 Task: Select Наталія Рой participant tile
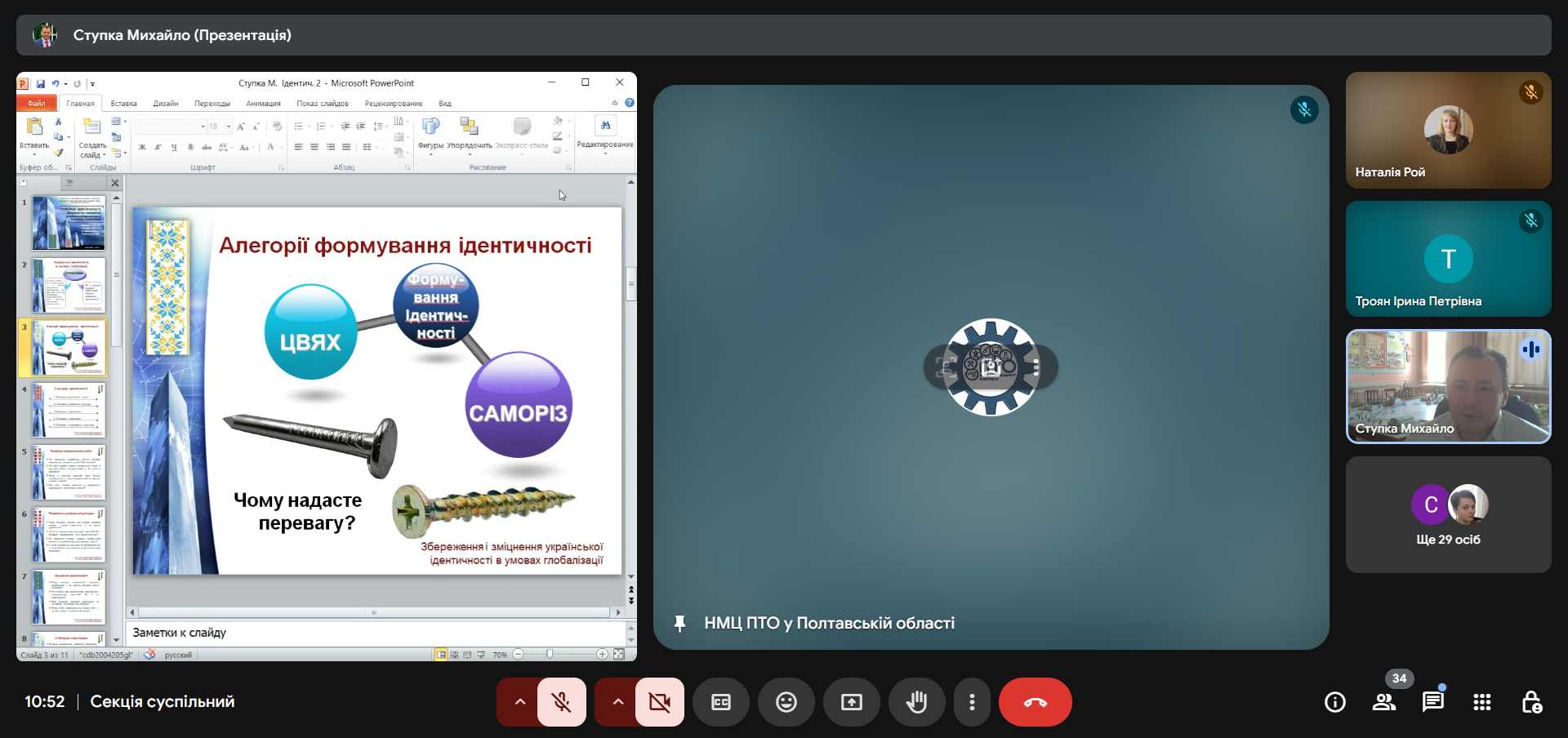pyautogui.click(x=1448, y=131)
